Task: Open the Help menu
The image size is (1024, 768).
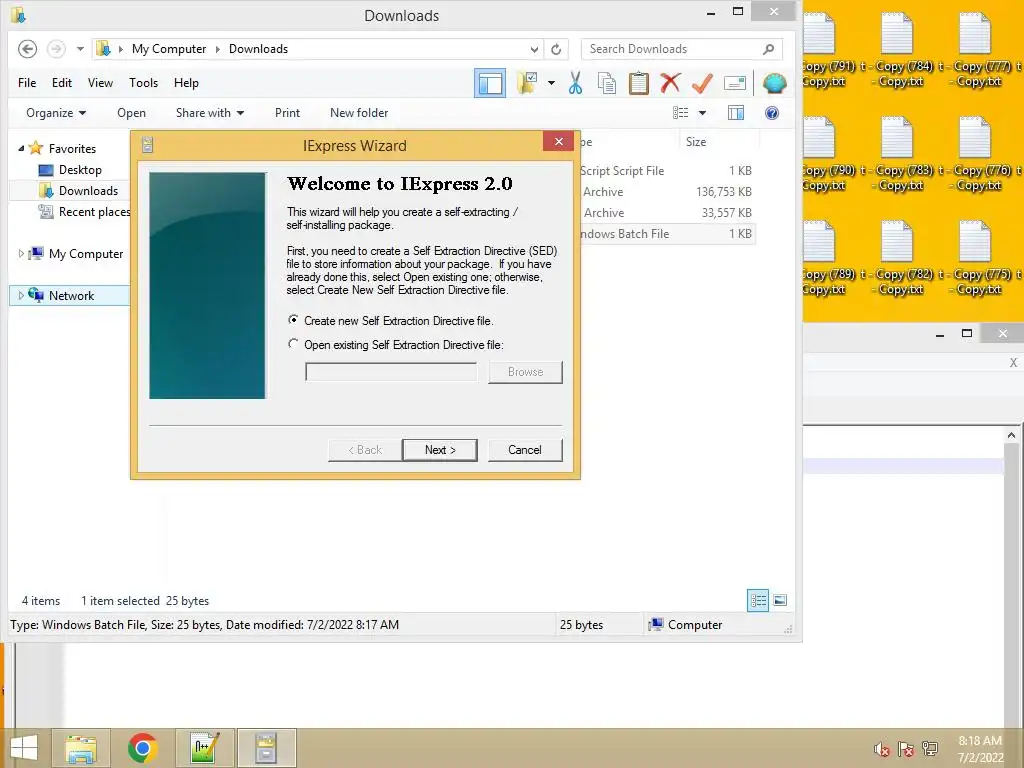Action: 186,83
